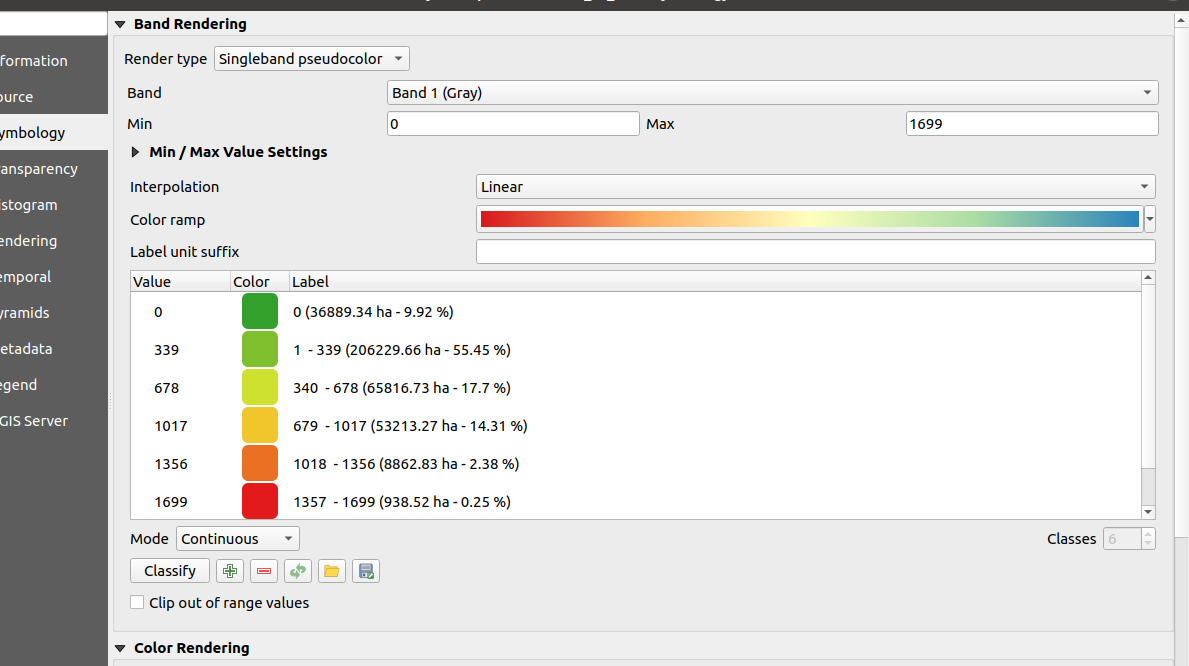Click the color ramp gradient bar
Viewport: 1189px width, 666px height.
click(809, 220)
